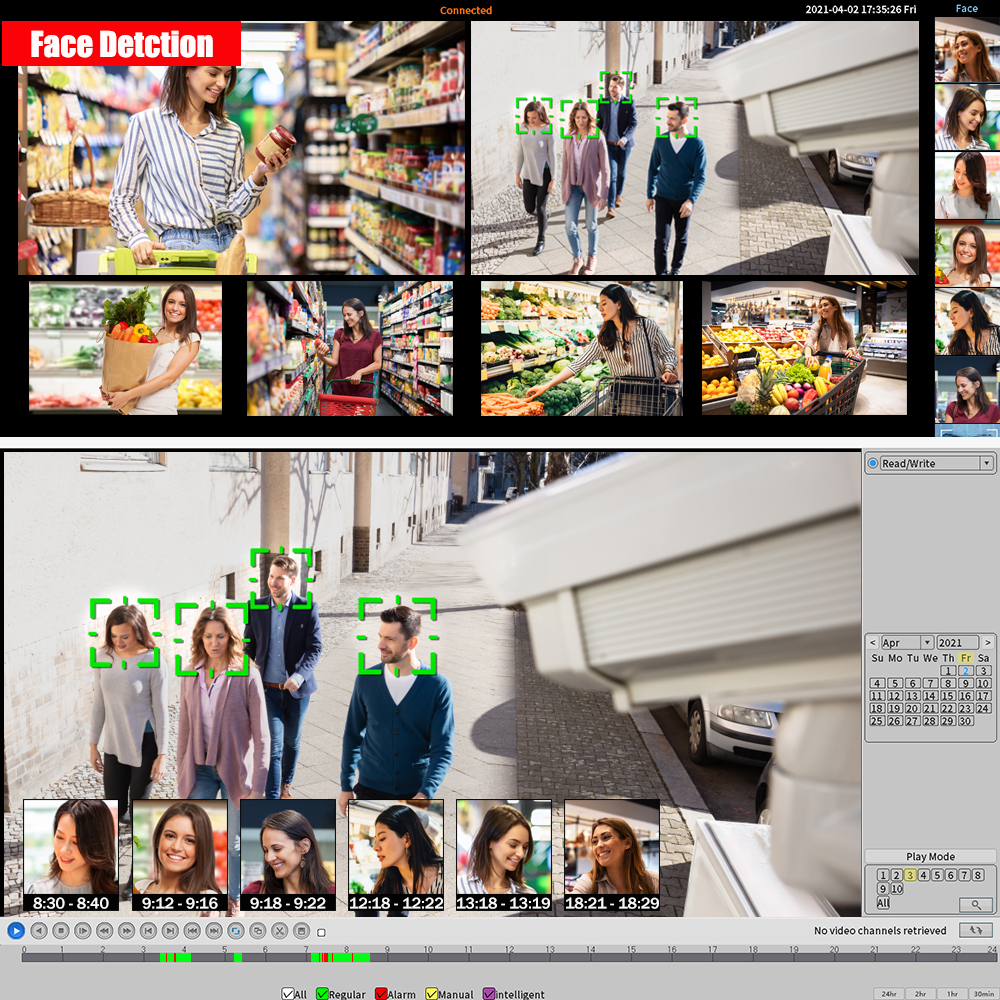1000x1000 pixels.
Task: Go to next month in calendar
Action: pyautogui.click(x=988, y=643)
